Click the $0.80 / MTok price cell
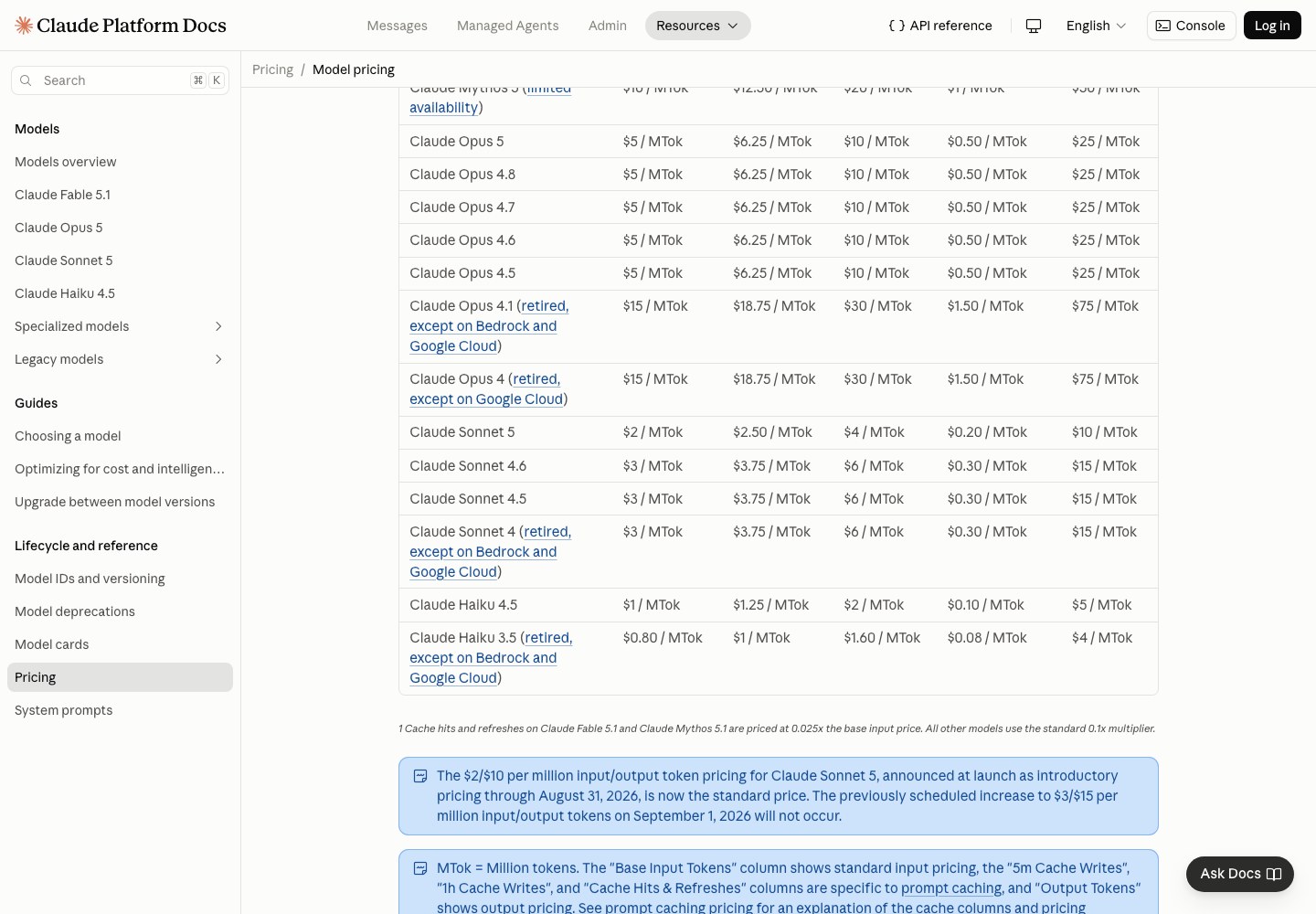 pyautogui.click(x=663, y=638)
